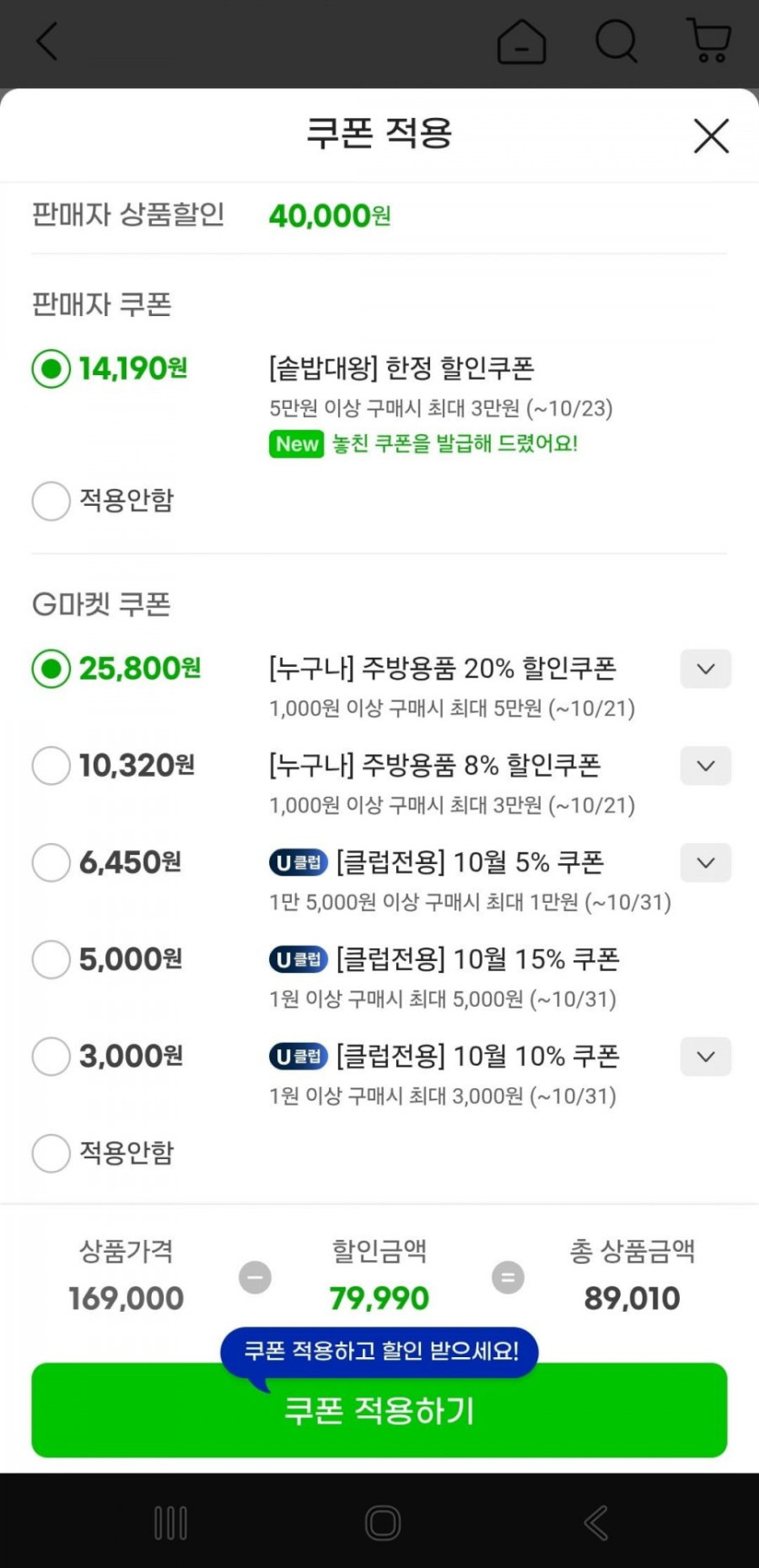The width and height of the screenshot is (759, 1568).
Task: Close the coupon apply dialog
Action: 711,136
